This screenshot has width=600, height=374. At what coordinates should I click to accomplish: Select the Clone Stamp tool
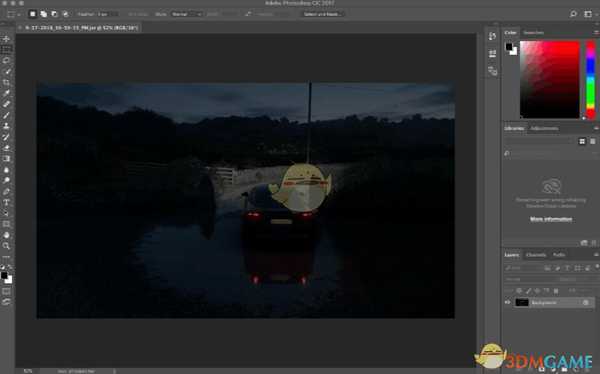click(7, 126)
